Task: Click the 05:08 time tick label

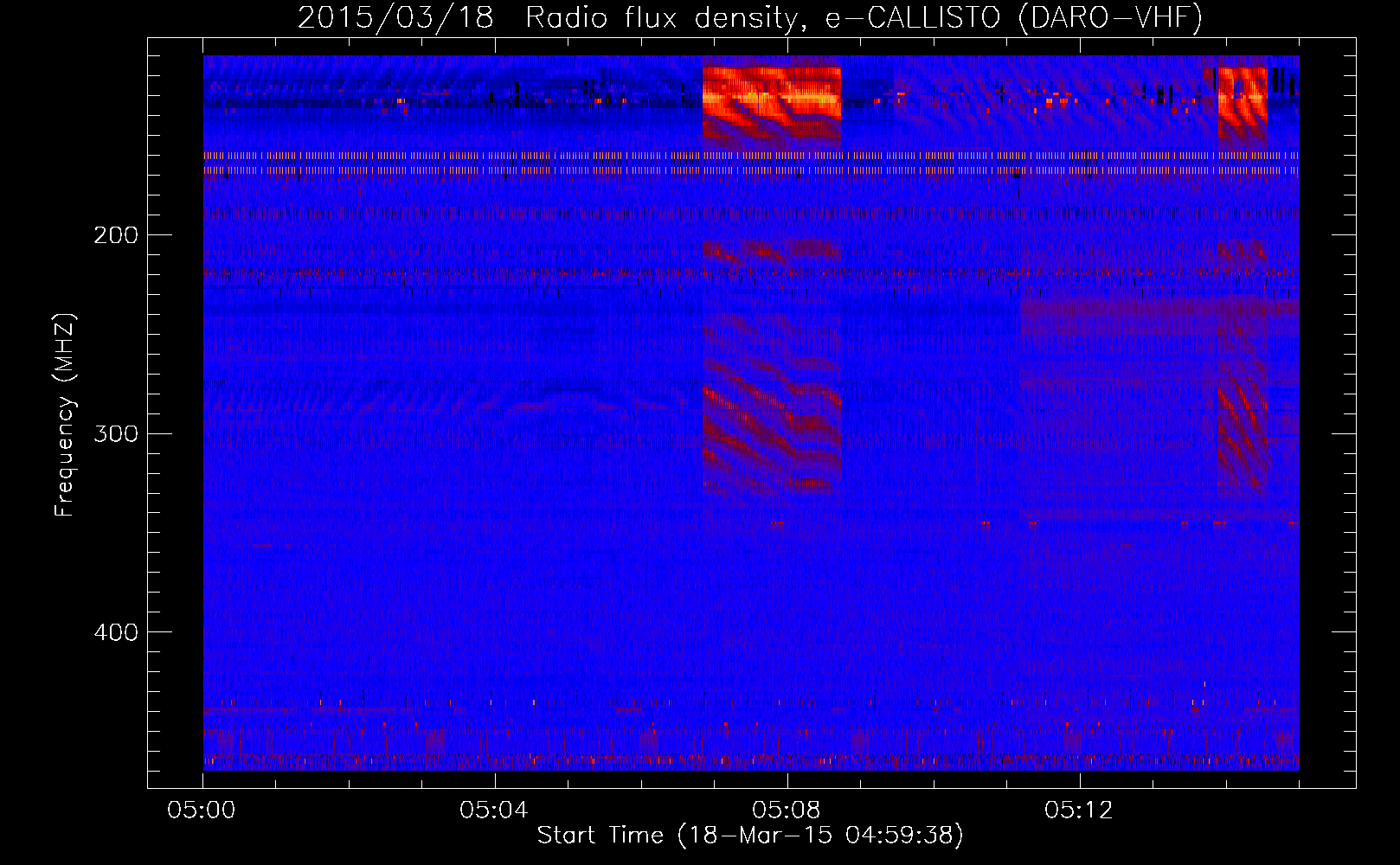Action: tap(787, 811)
